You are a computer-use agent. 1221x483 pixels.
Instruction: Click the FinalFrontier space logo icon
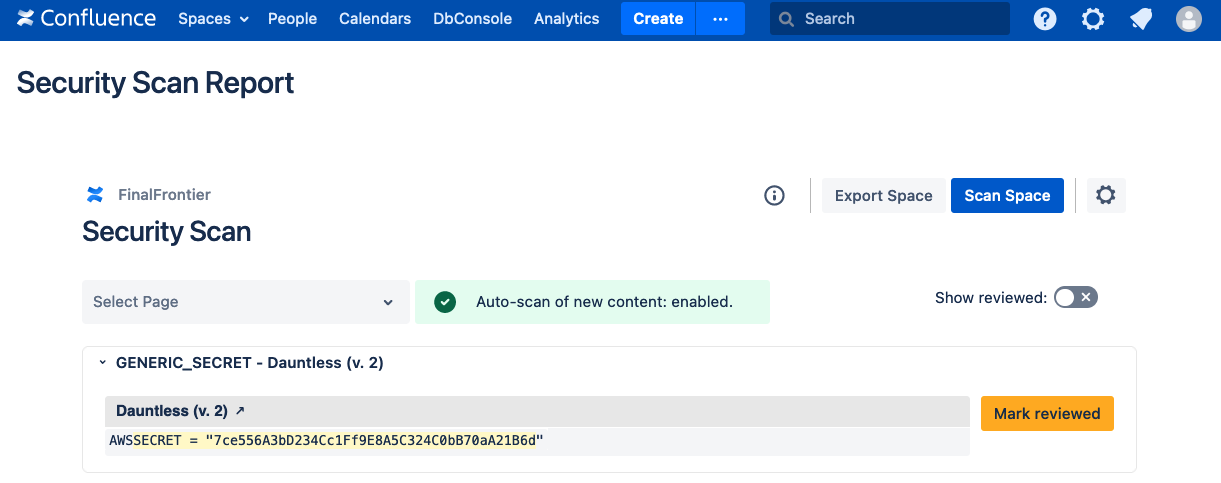[95, 195]
